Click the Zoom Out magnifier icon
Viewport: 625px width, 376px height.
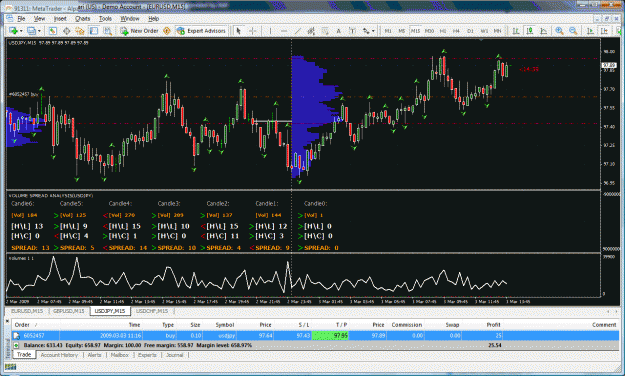pos(573,31)
